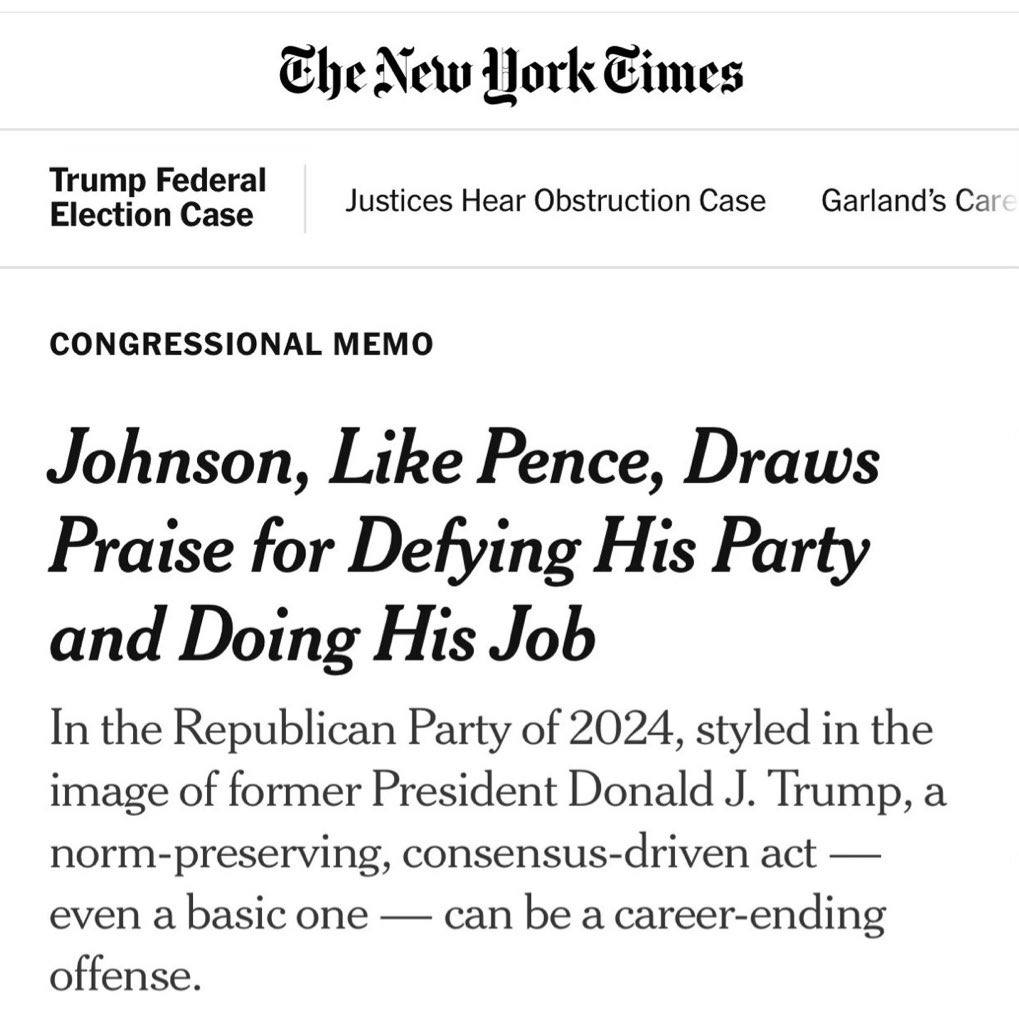Click the word "styled" in the summary
The image size is (1019, 1024).
[x=747, y=729]
